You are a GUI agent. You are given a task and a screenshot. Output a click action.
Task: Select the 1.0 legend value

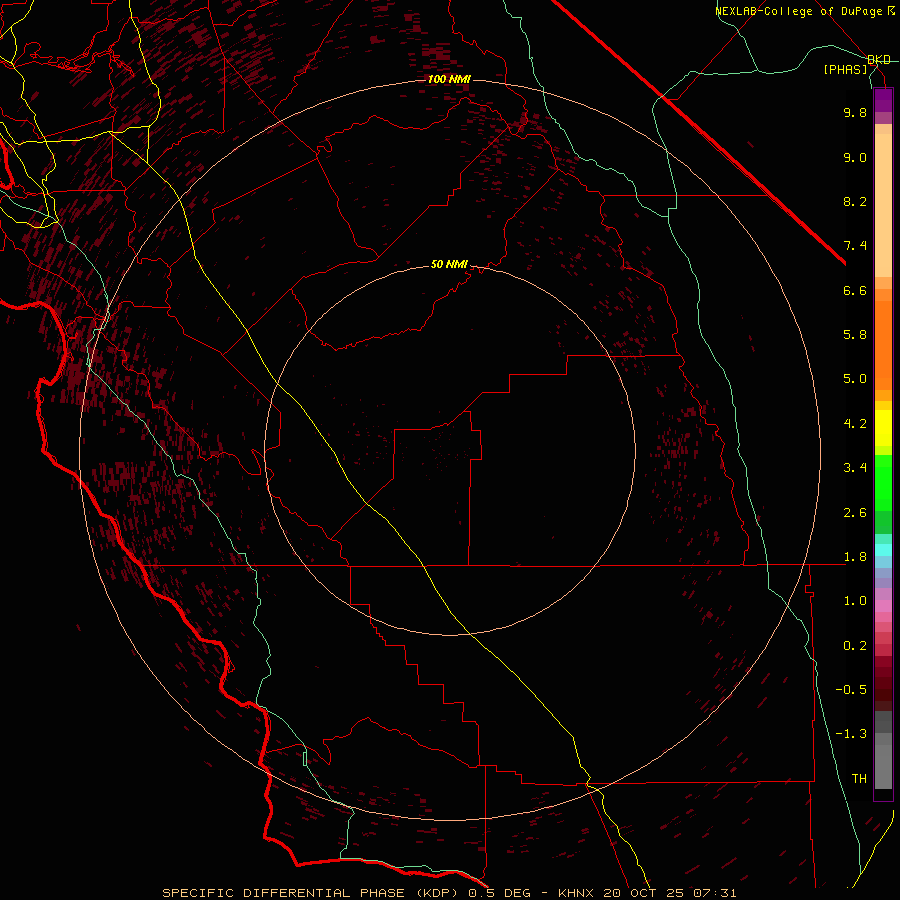[x=855, y=601]
